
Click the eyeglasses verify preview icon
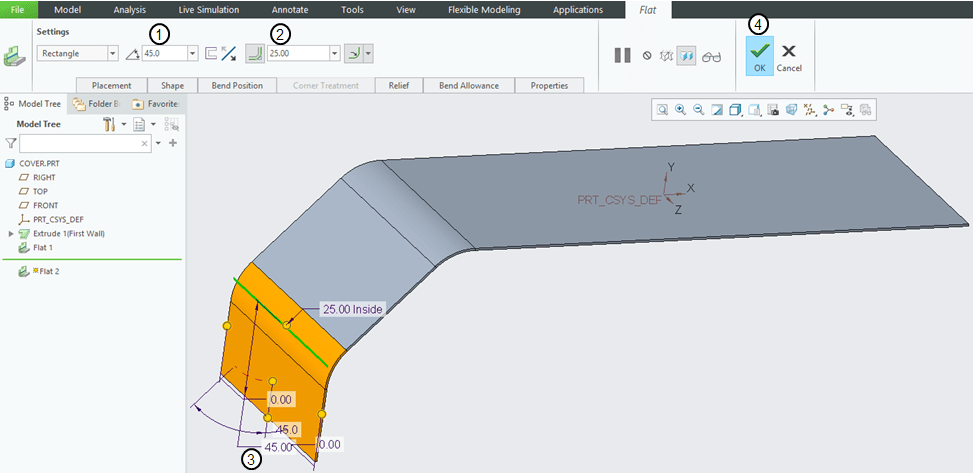pos(711,56)
